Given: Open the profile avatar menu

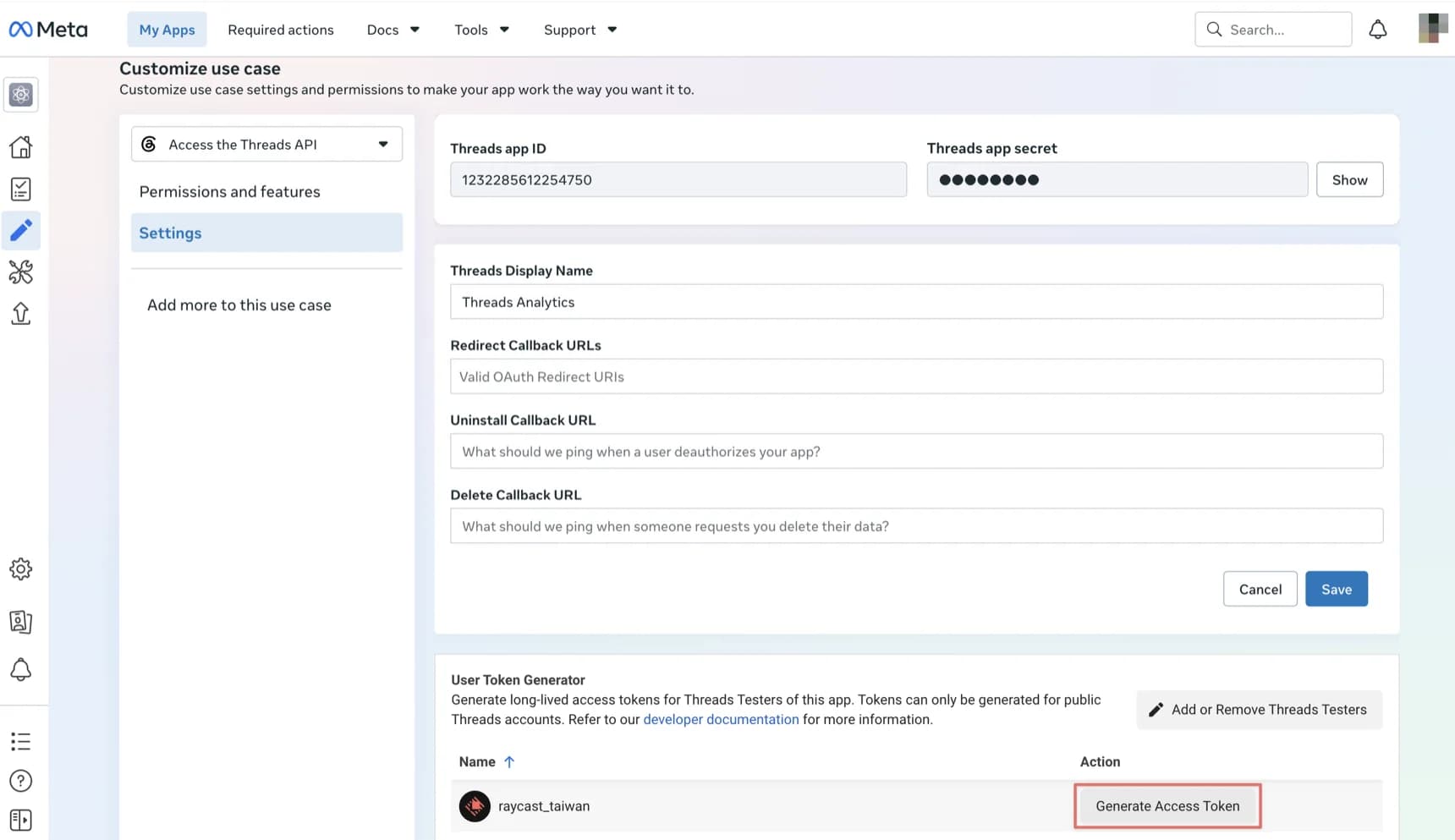Looking at the screenshot, I should 1433,29.
